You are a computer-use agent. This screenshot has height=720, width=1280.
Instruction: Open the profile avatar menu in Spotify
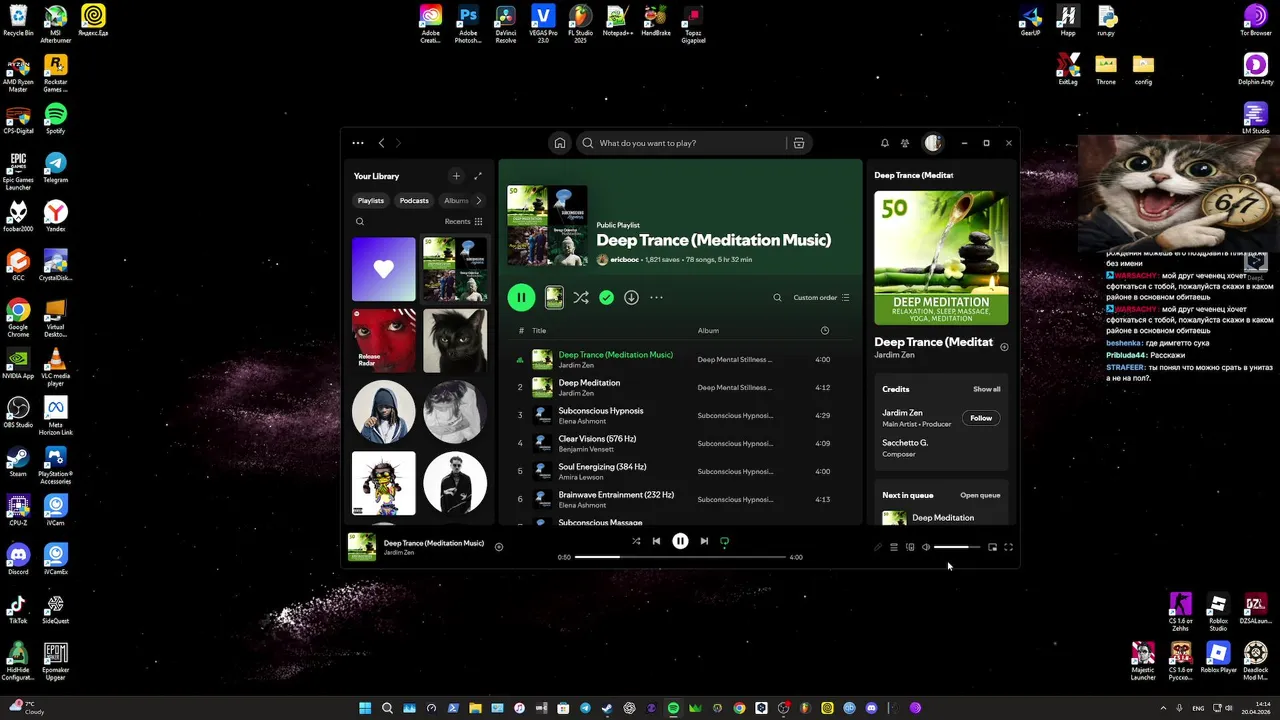tap(933, 143)
